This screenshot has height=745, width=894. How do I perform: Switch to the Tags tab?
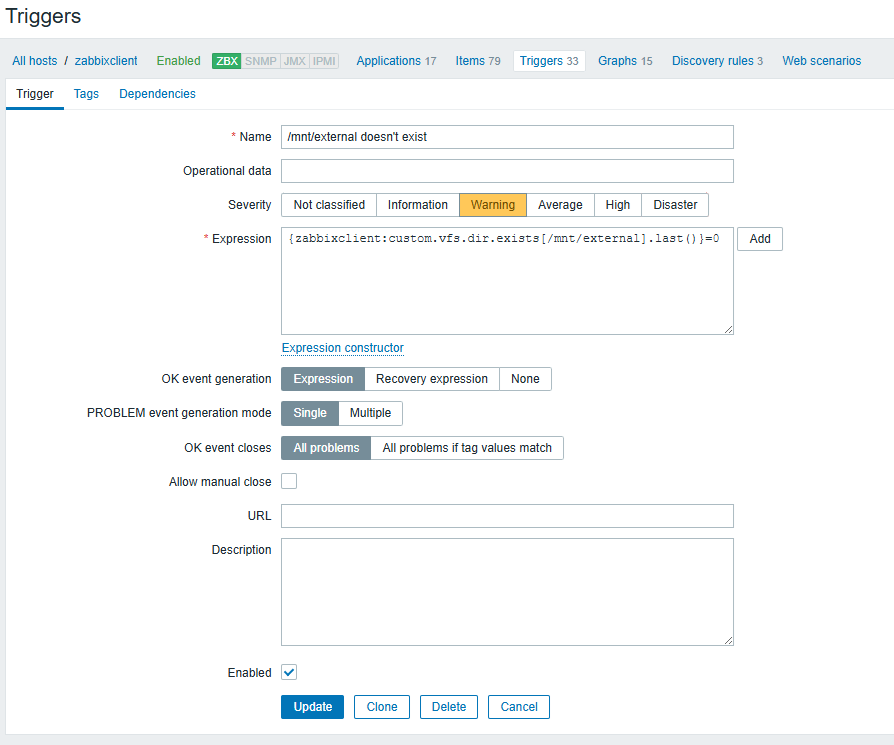[x=86, y=94]
